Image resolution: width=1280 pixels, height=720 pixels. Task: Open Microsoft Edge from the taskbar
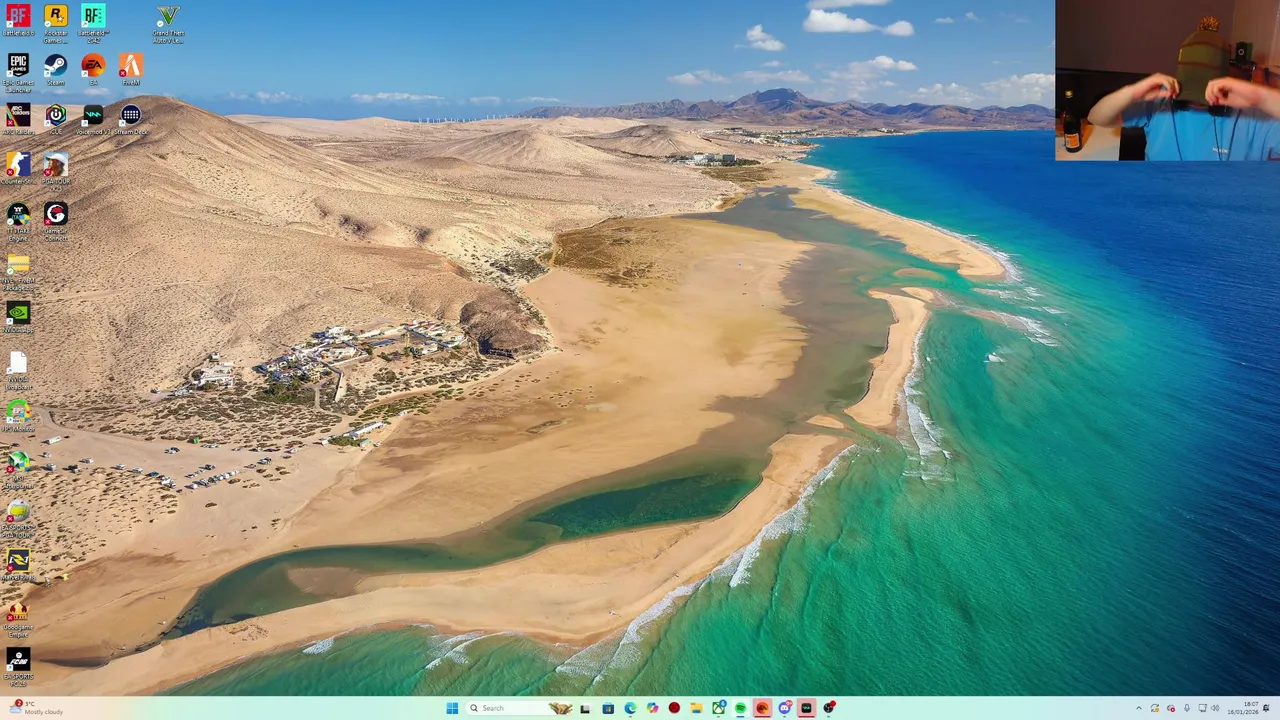click(630, 708)
